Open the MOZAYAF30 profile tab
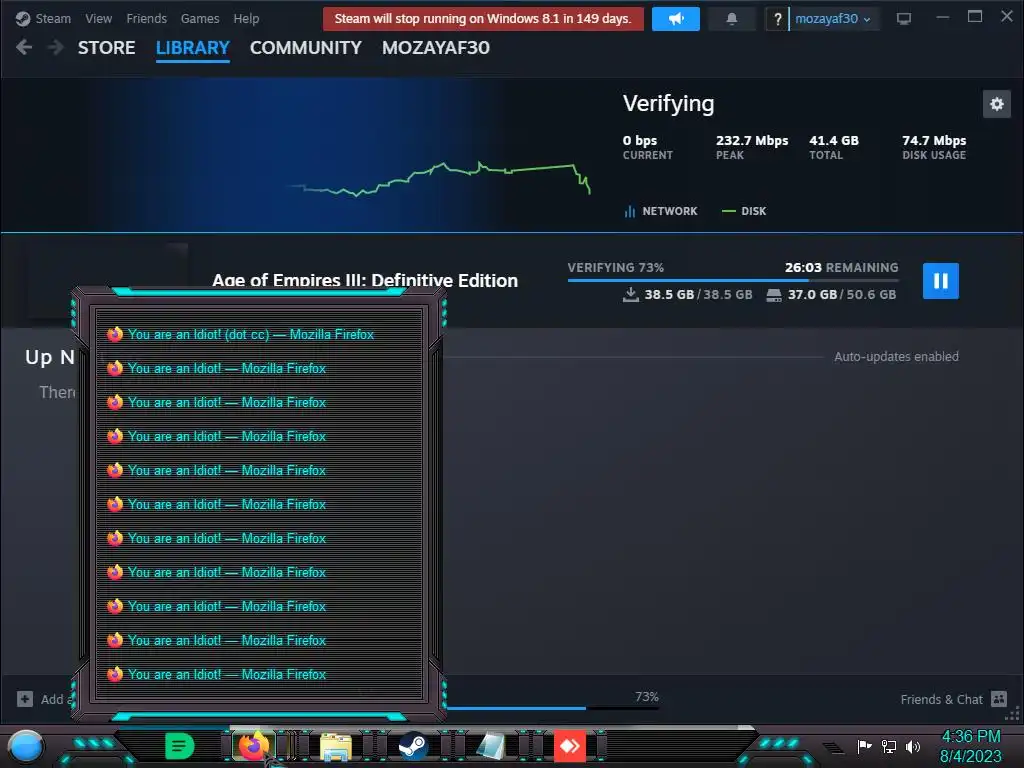 (436, 48)
